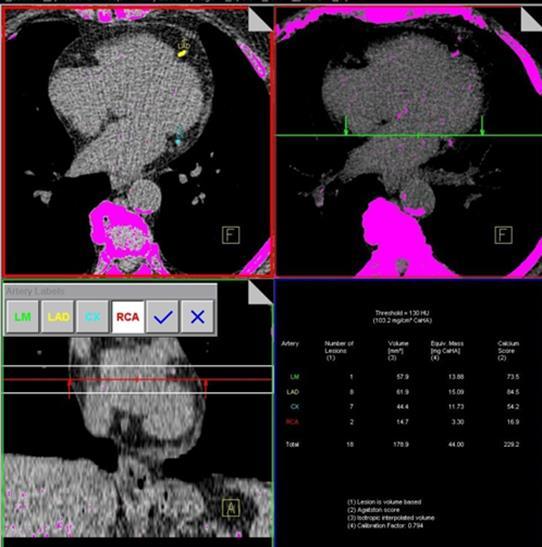Click the page-corner icon of the coronal view

coord(260,292)
